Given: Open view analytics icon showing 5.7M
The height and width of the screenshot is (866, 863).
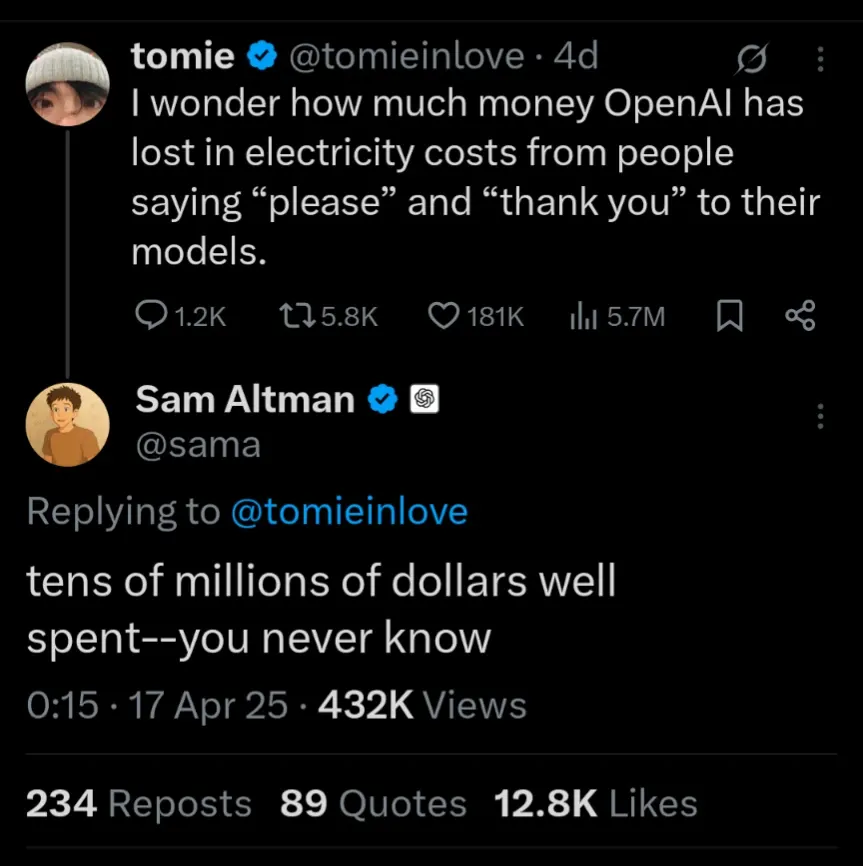Looking at the screenshot, I should tap(583, 316).
